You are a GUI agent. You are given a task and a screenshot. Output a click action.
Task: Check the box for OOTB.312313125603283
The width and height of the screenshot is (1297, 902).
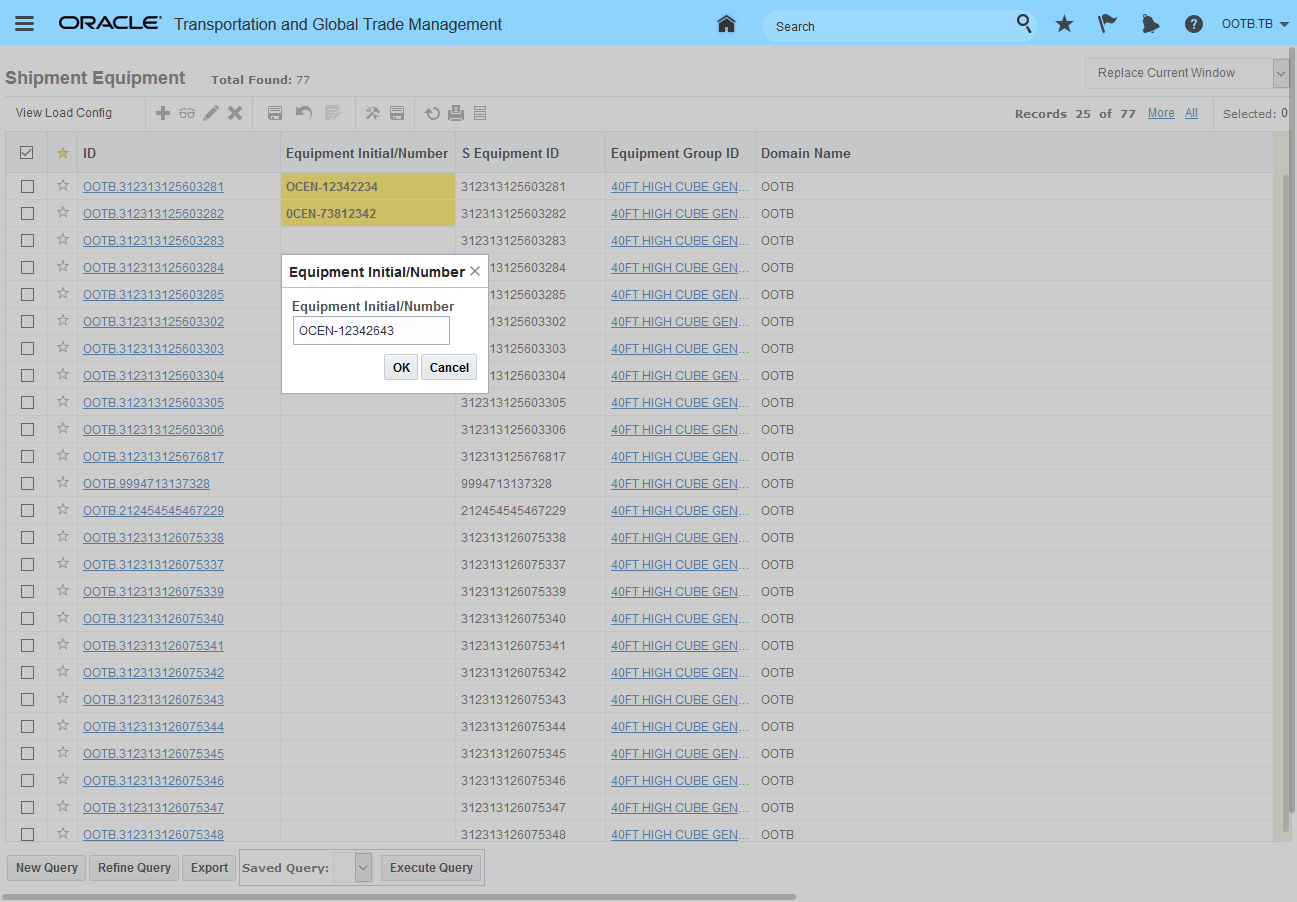coord(27,240)
